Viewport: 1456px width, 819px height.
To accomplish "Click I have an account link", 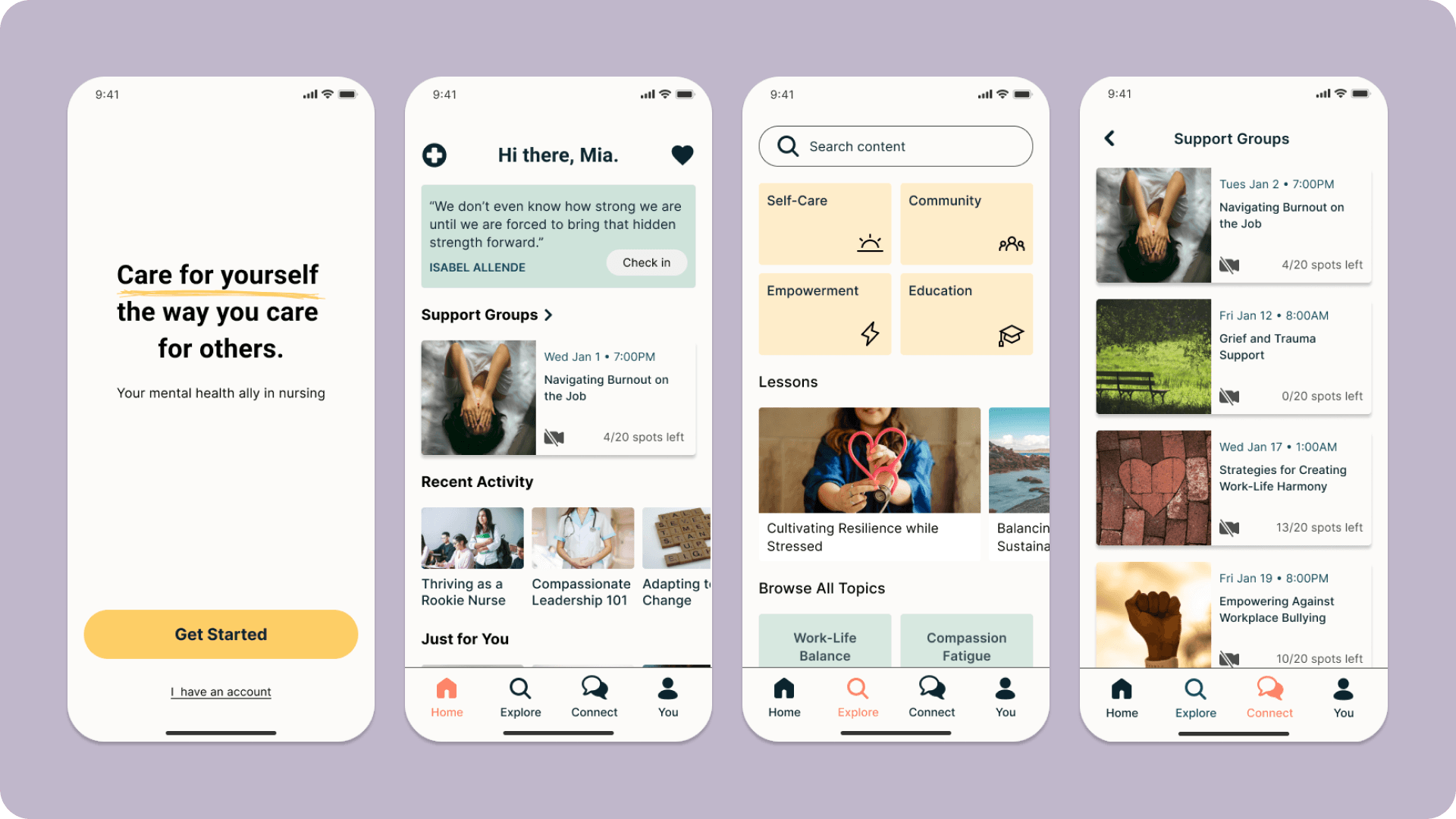I will 220,691.
